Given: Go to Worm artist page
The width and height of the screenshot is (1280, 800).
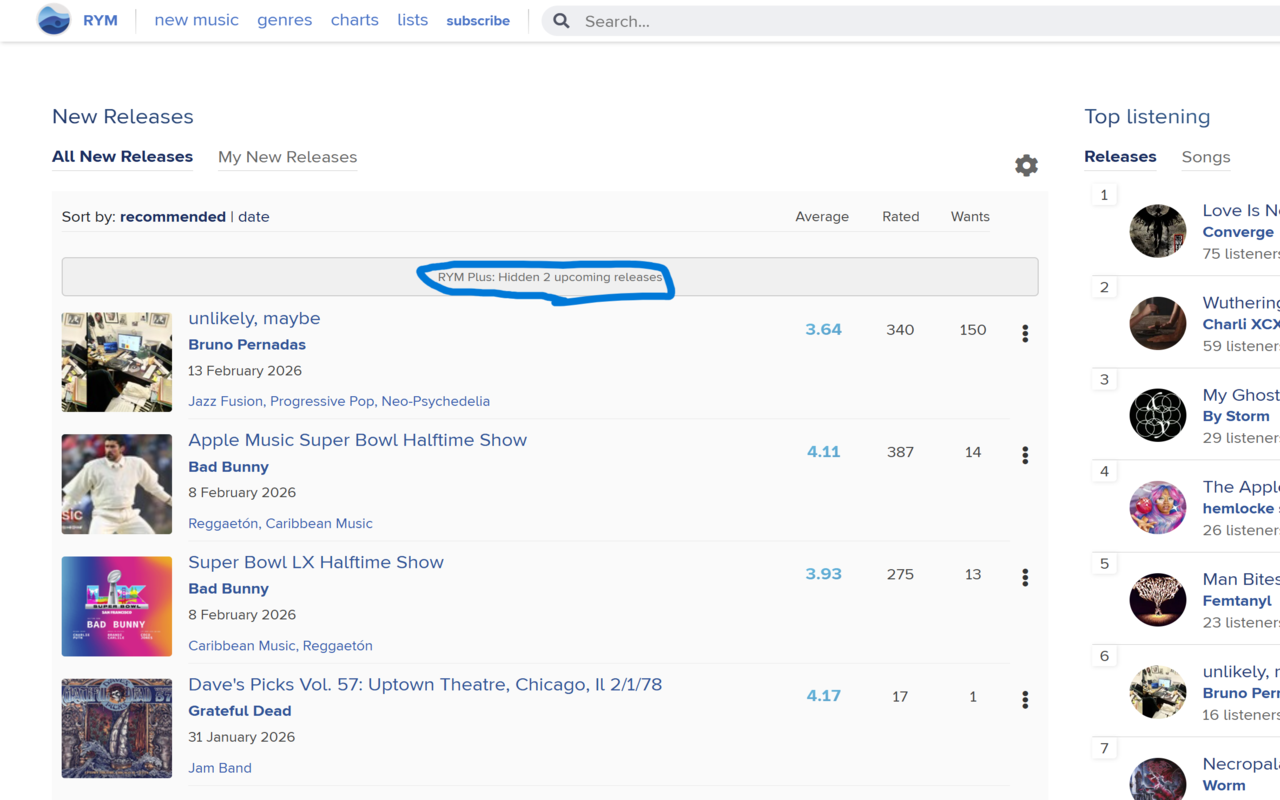Looking at the screenshot, I should click(1224, 786).
